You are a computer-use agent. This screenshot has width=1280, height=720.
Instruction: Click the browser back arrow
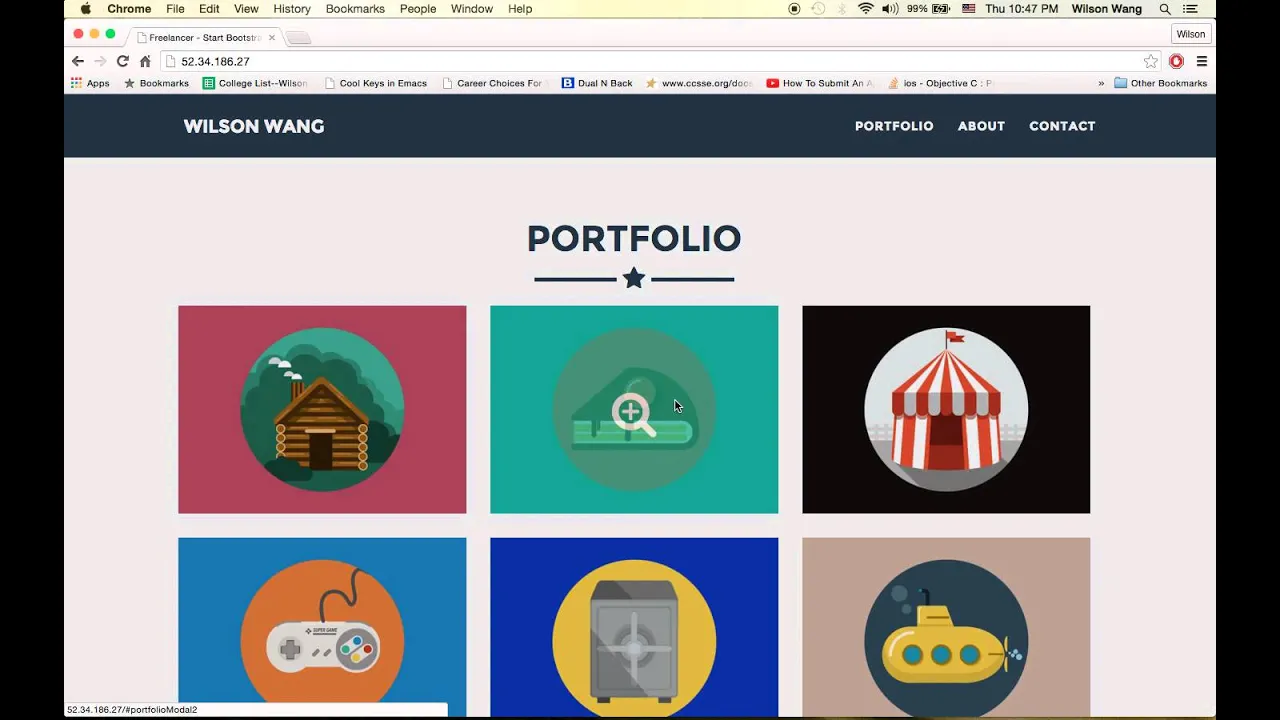click(x=78, y=61)
